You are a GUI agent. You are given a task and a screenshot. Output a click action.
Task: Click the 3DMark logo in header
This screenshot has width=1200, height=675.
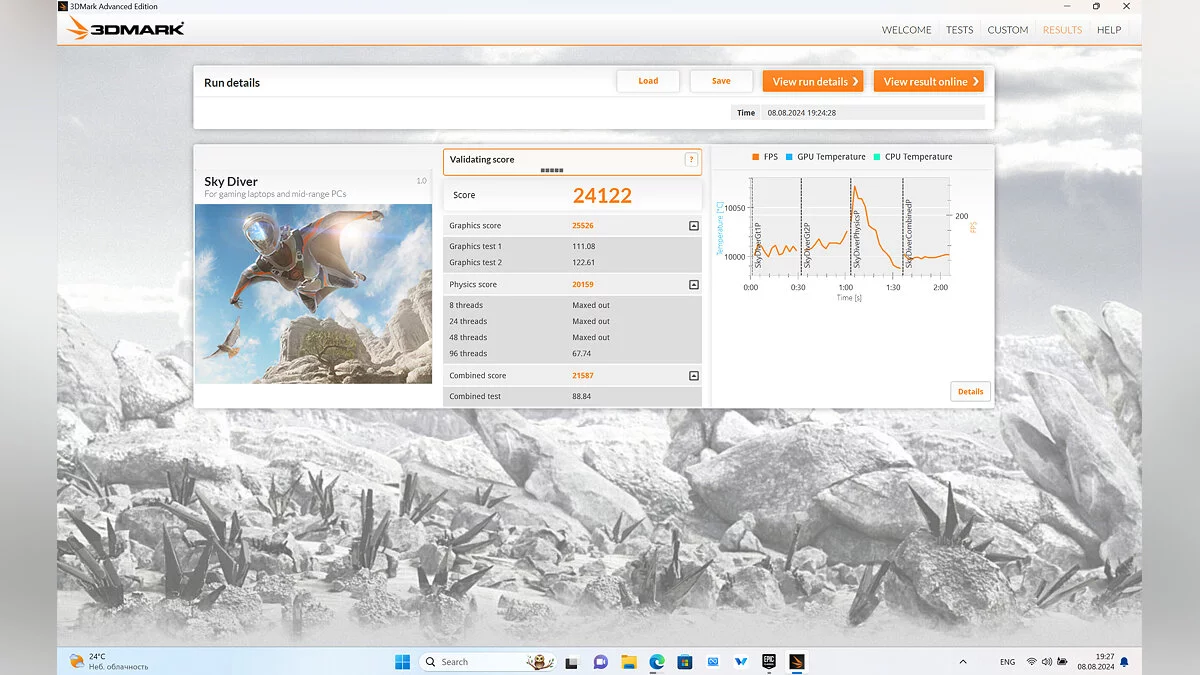pos(125,29)
